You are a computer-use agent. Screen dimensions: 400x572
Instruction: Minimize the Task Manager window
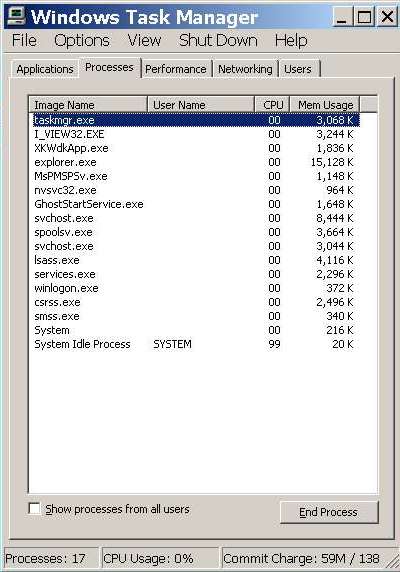click(x=342, y=17)
